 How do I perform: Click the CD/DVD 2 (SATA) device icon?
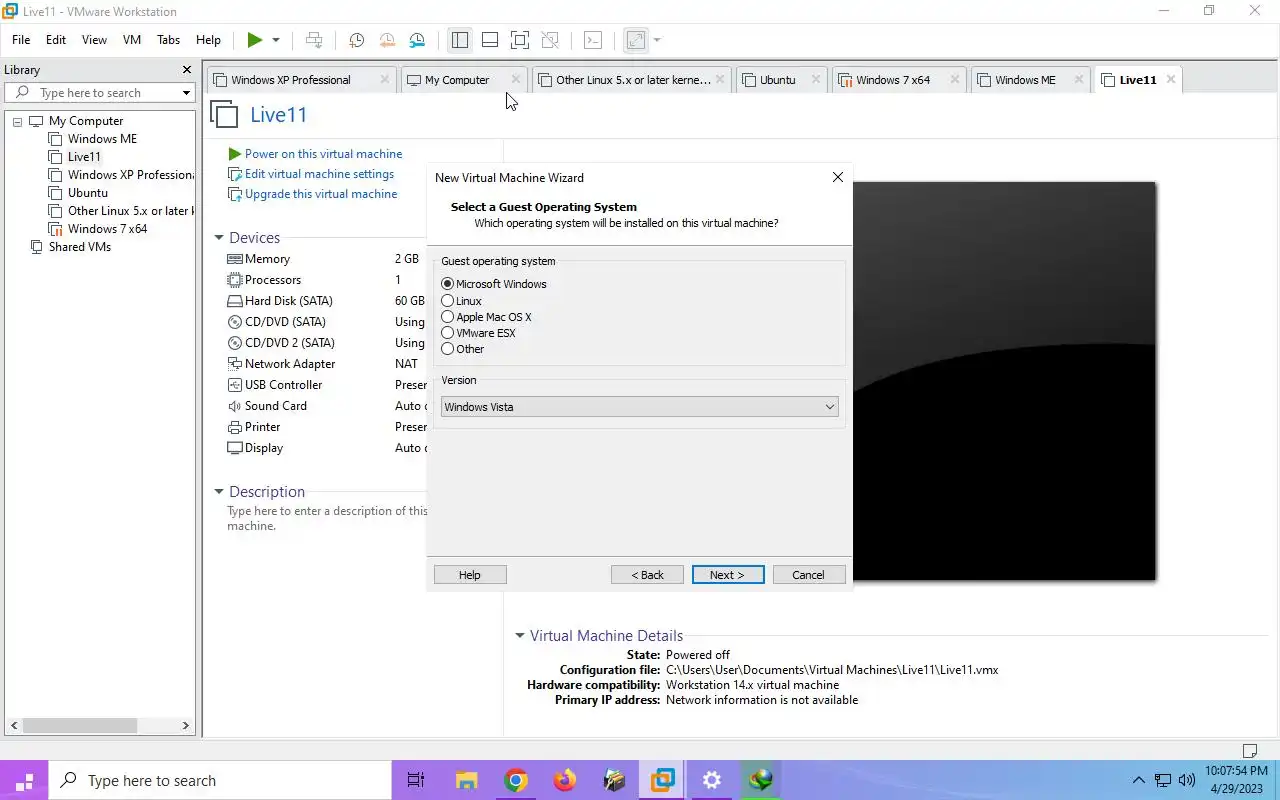tap(235, 343)
